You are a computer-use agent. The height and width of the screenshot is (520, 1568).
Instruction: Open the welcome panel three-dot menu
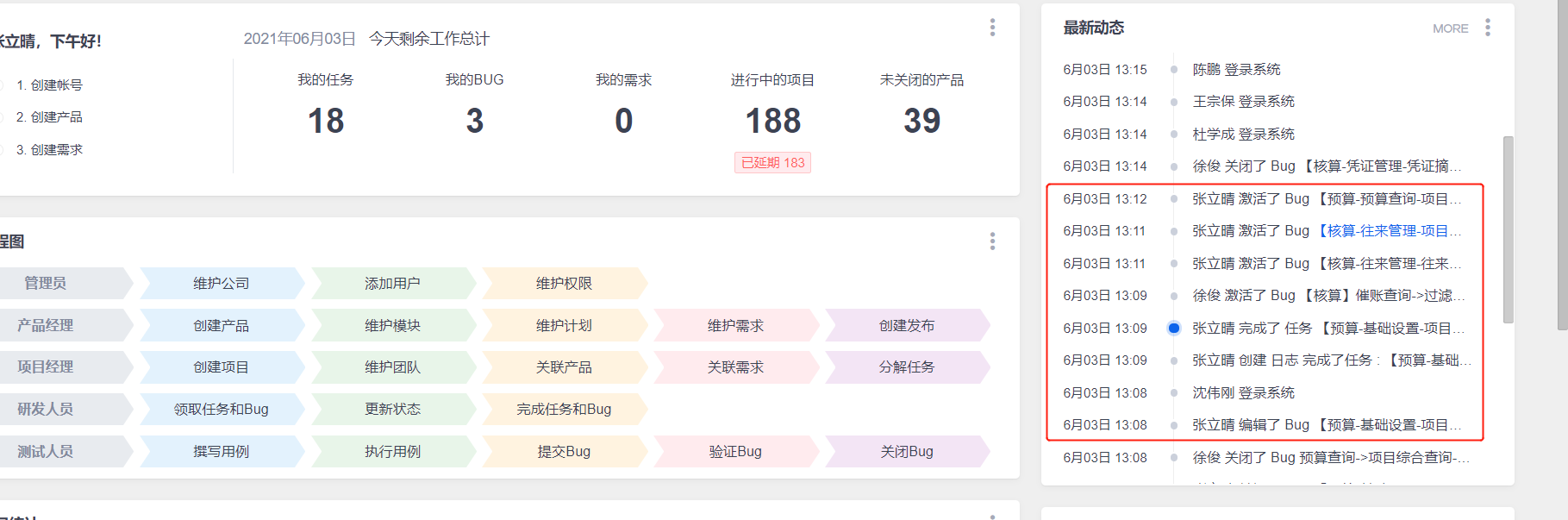coord(992,28)
